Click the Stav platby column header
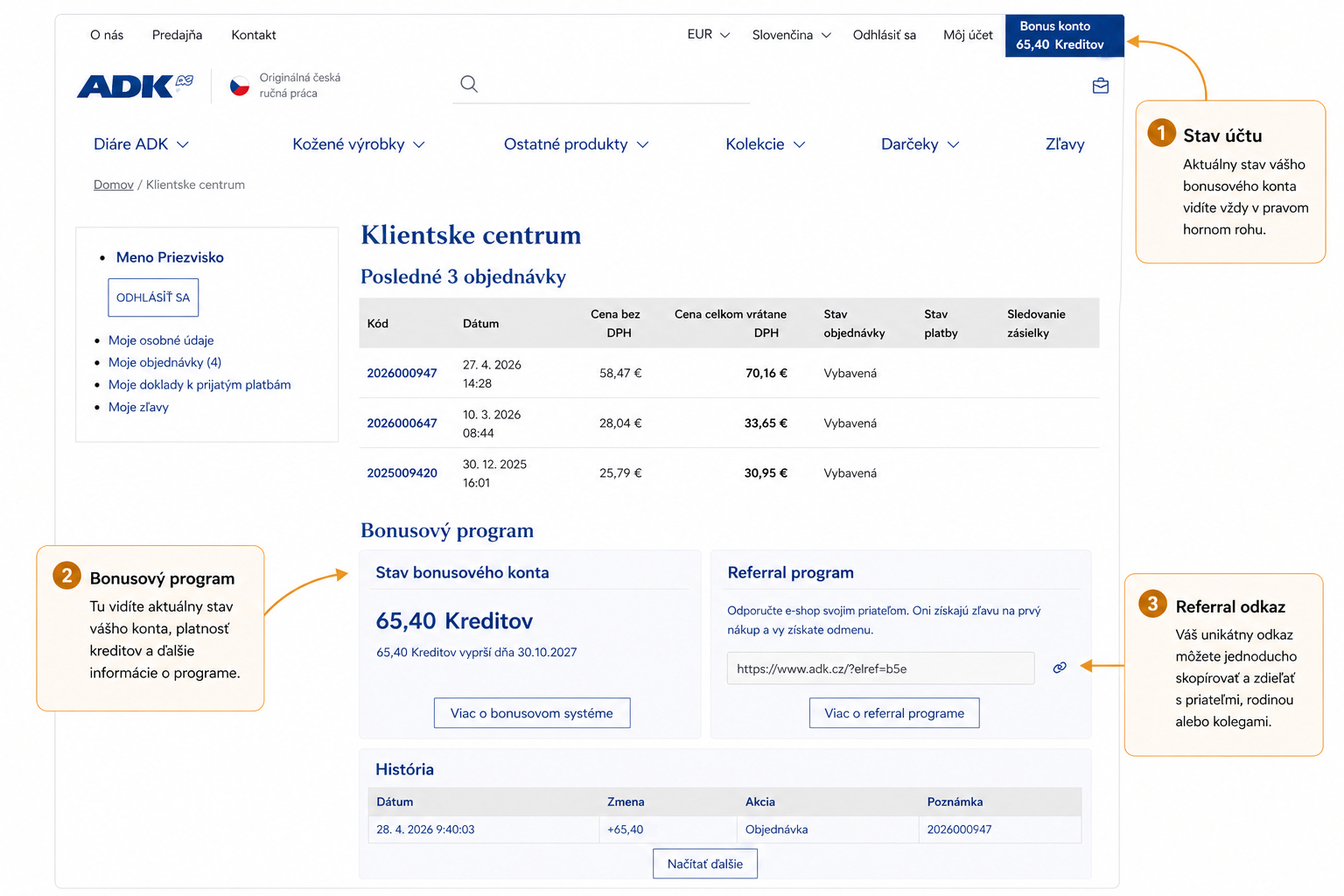 pyautogui.click(x=941, y=324)
